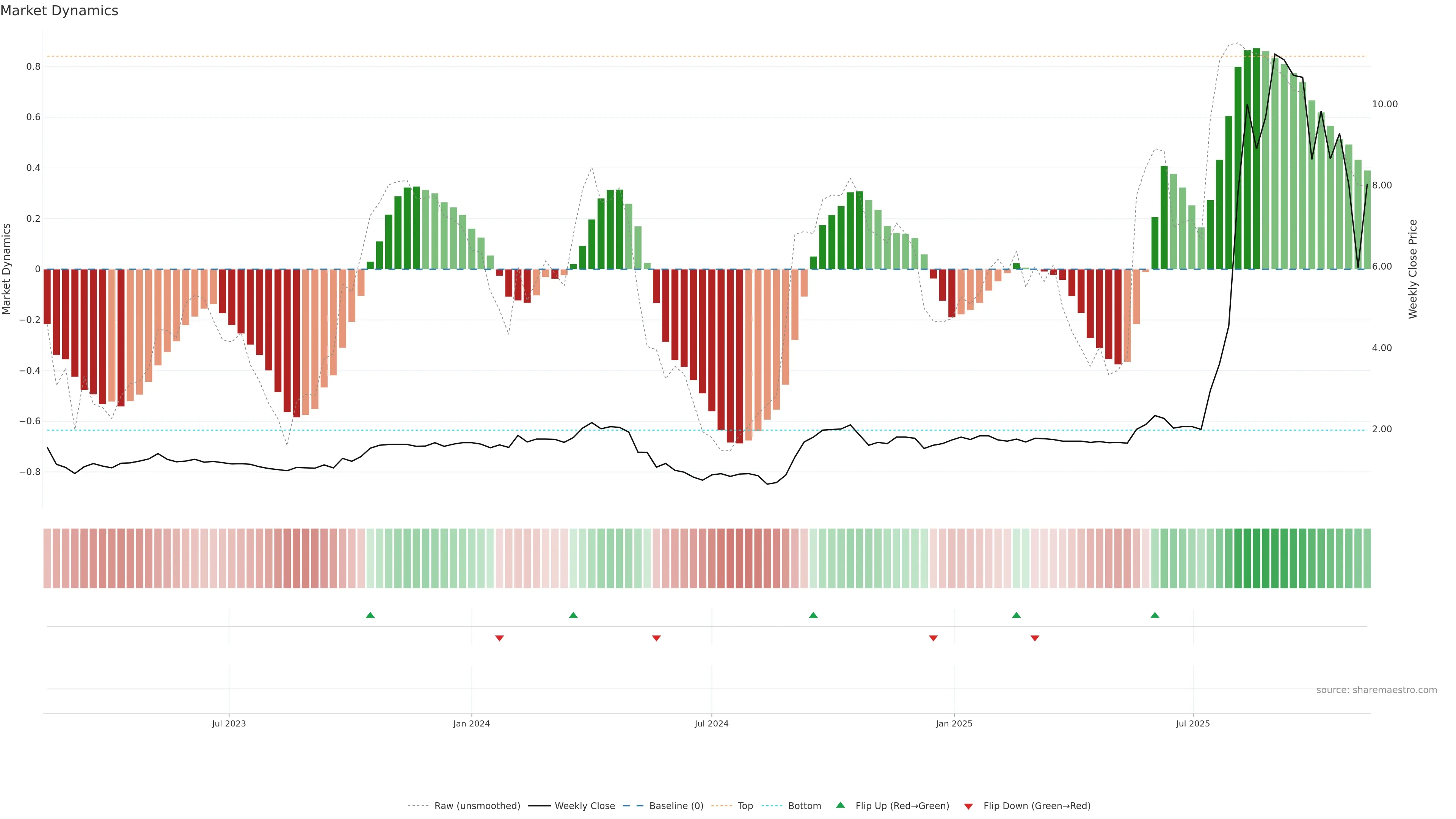Image resolution: width=1456 pixels, height=819 pixels.
Task: Click the Flip Up legend triangle icon
Action: click(841, 805)
